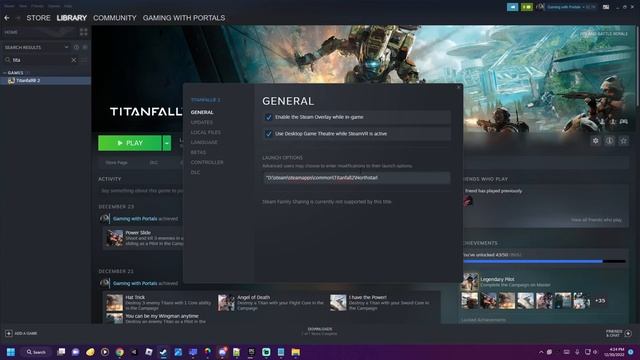Open the COMMUNITY tab
The image size is (640, 360).
[115, 18]
